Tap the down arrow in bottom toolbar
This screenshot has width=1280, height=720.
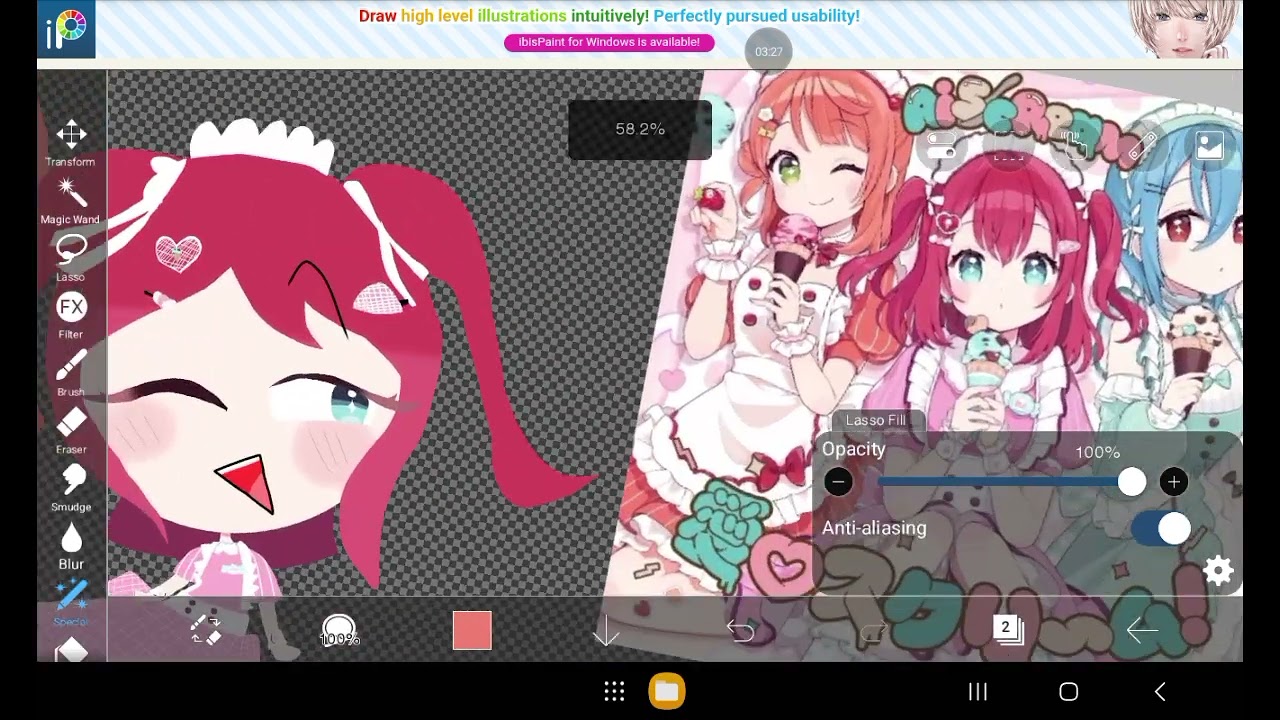[x=606, y=631]
